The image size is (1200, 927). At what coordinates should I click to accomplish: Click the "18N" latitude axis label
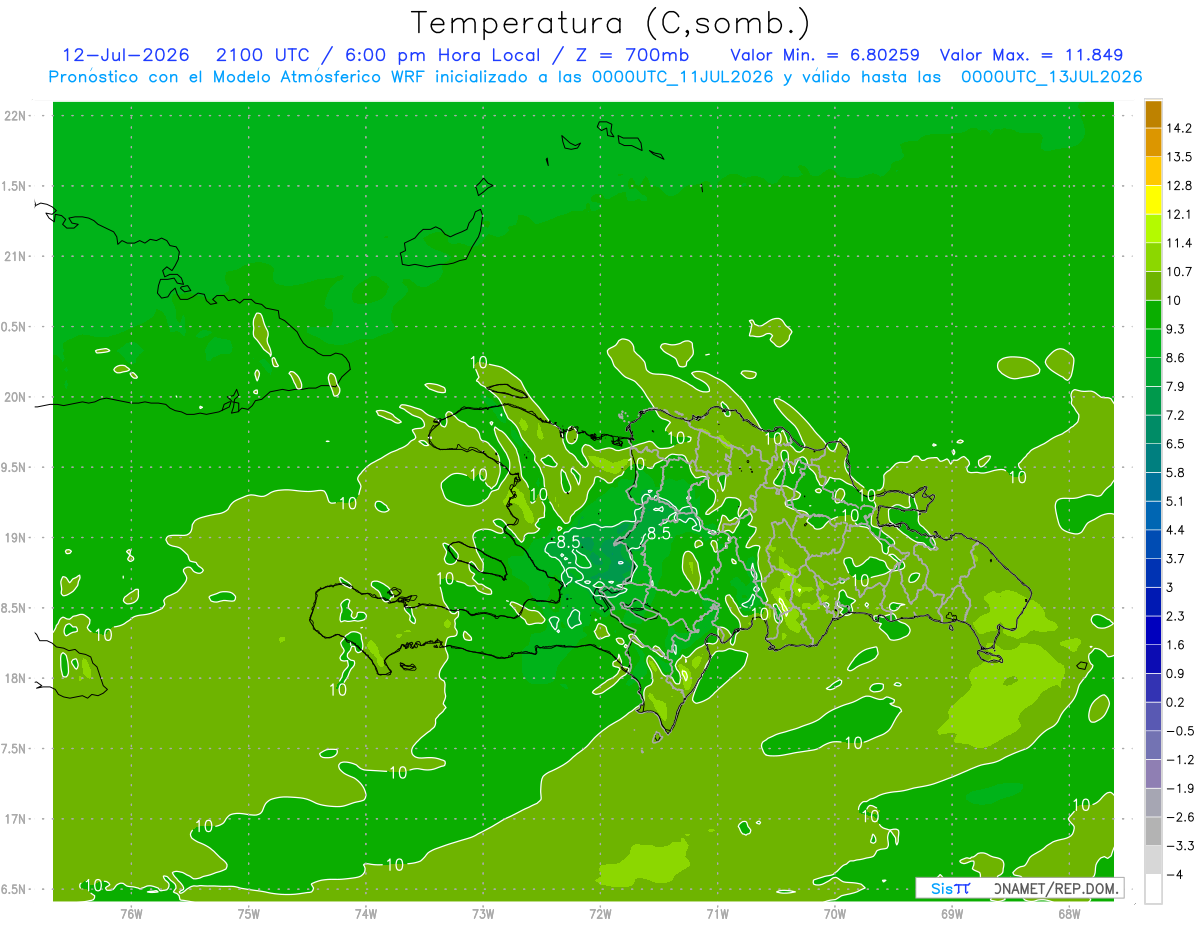click(x=16, y=678)
